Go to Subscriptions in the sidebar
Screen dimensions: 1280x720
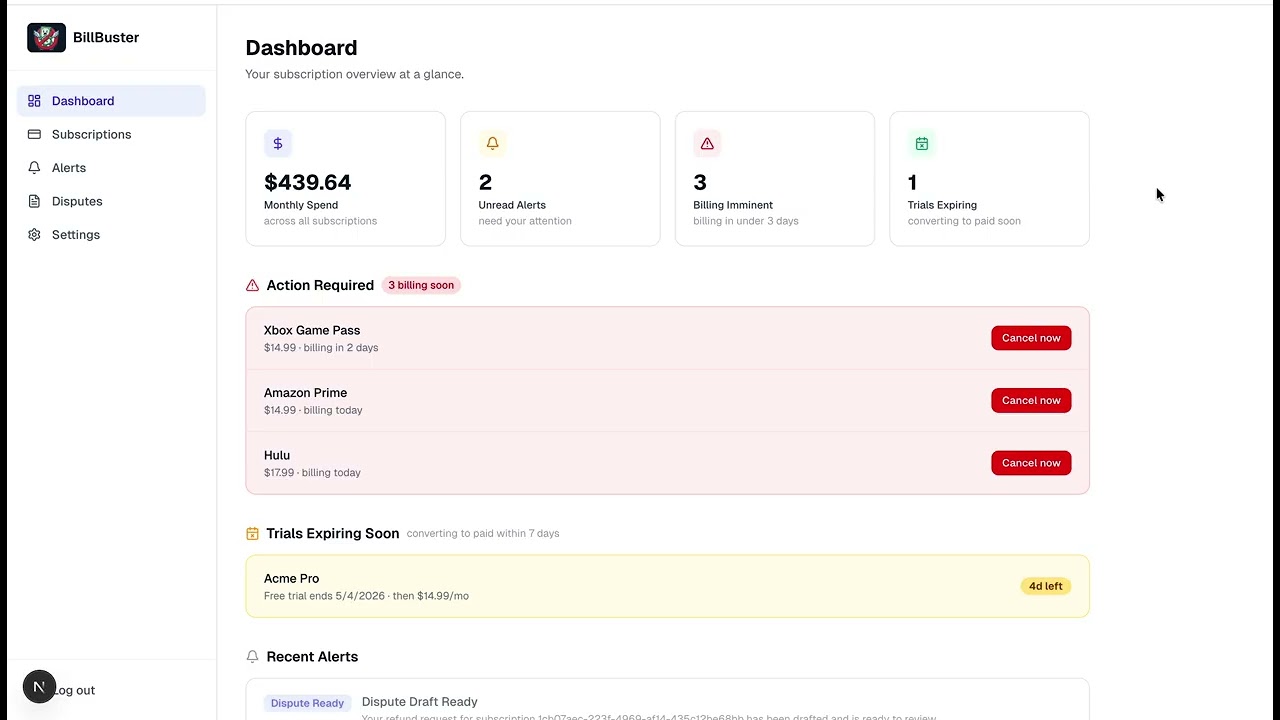111,134
